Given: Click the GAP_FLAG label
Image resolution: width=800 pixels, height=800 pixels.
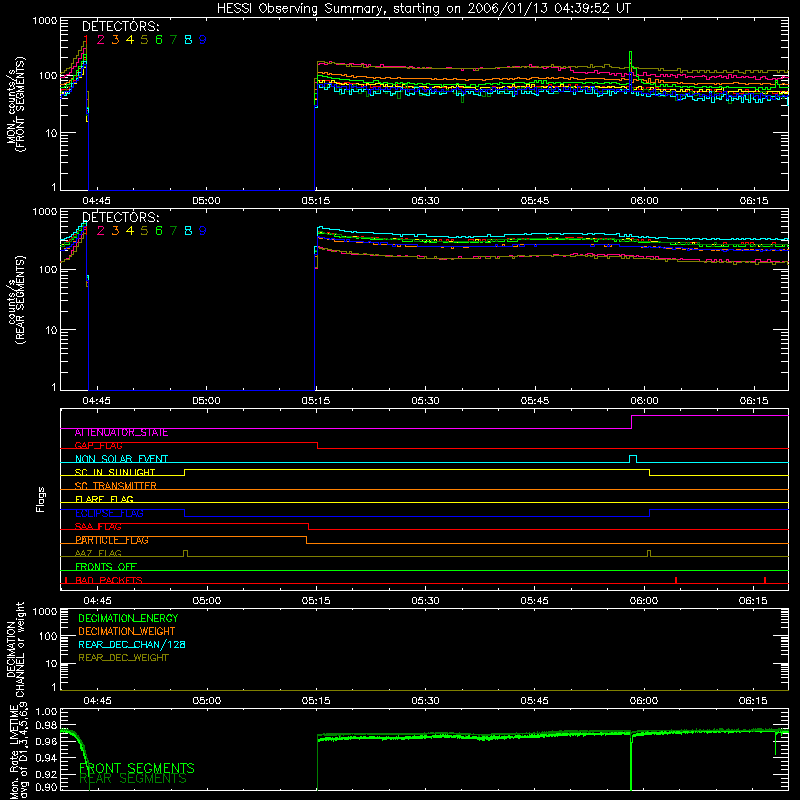Looking at the screenshot, I should [x=98, y=446].
